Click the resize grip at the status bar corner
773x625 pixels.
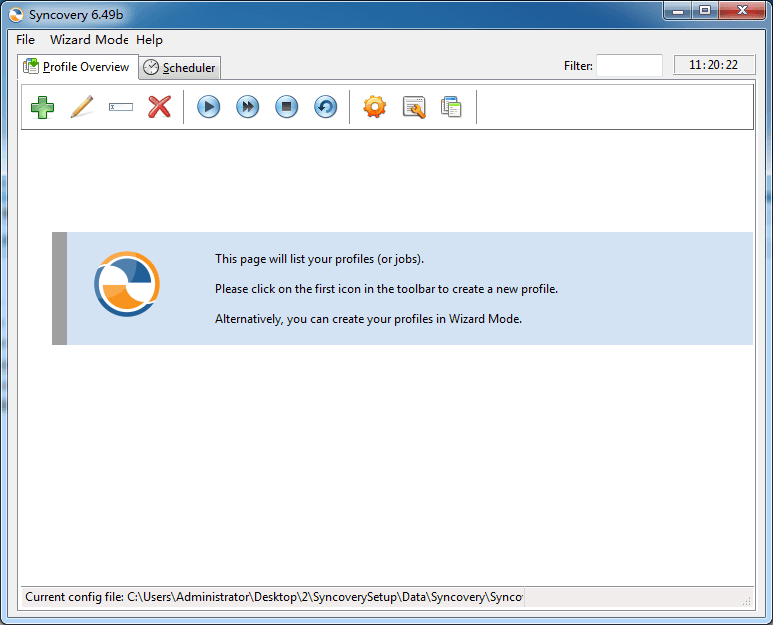(x=747, y=601)
